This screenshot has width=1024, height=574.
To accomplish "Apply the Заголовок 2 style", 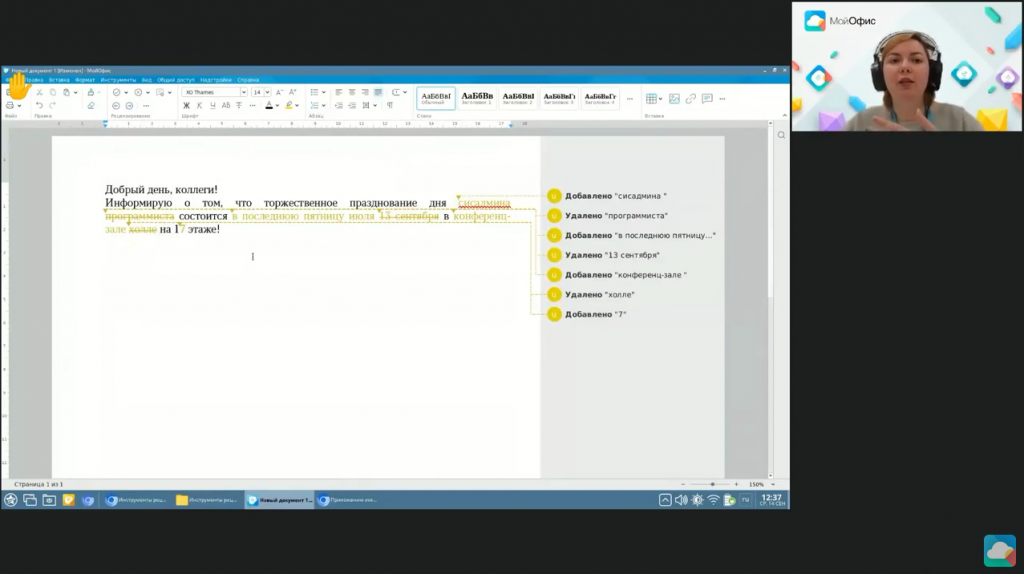I will pos(518,99).
